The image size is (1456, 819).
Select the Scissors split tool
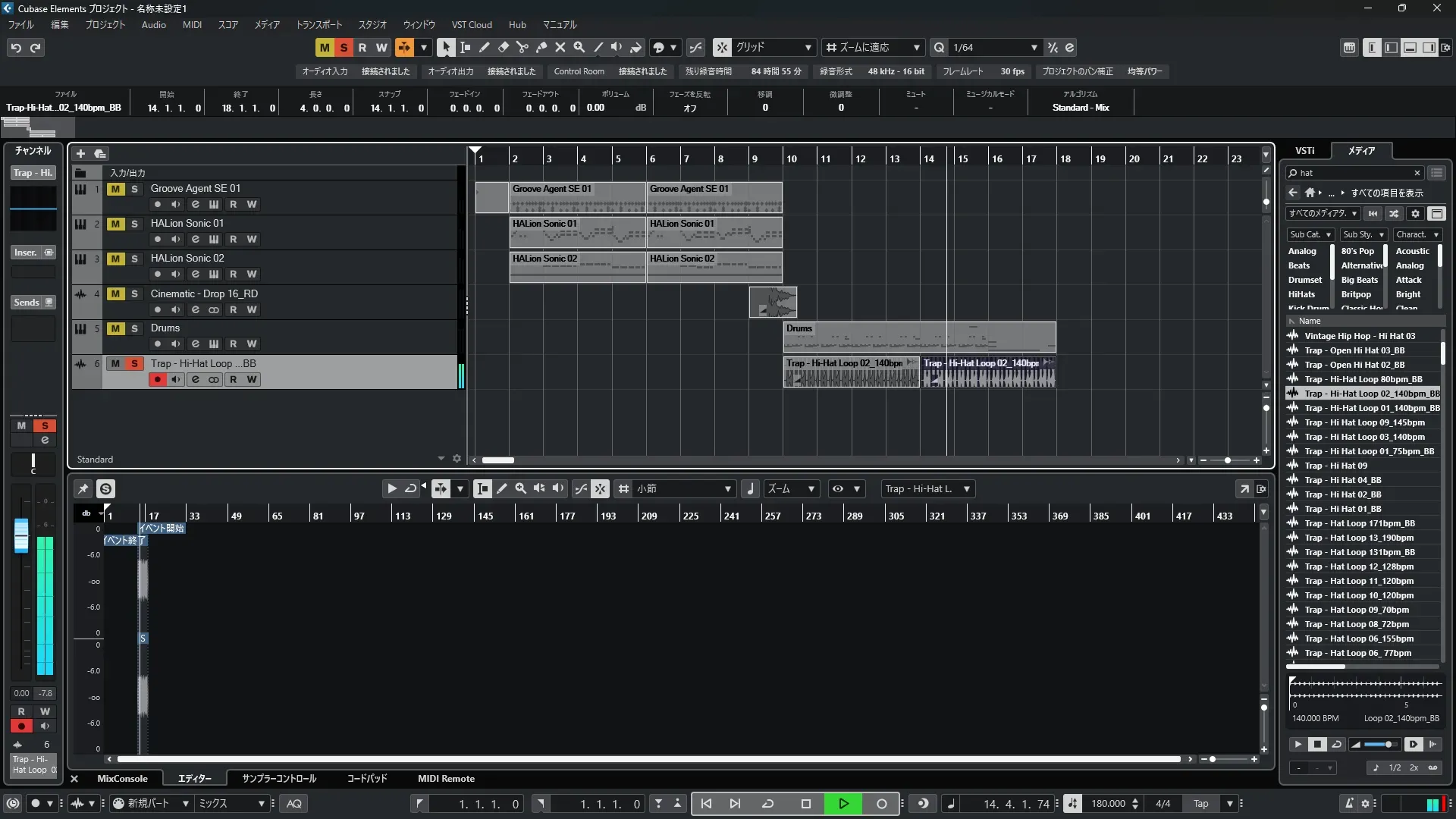[522, 47]
